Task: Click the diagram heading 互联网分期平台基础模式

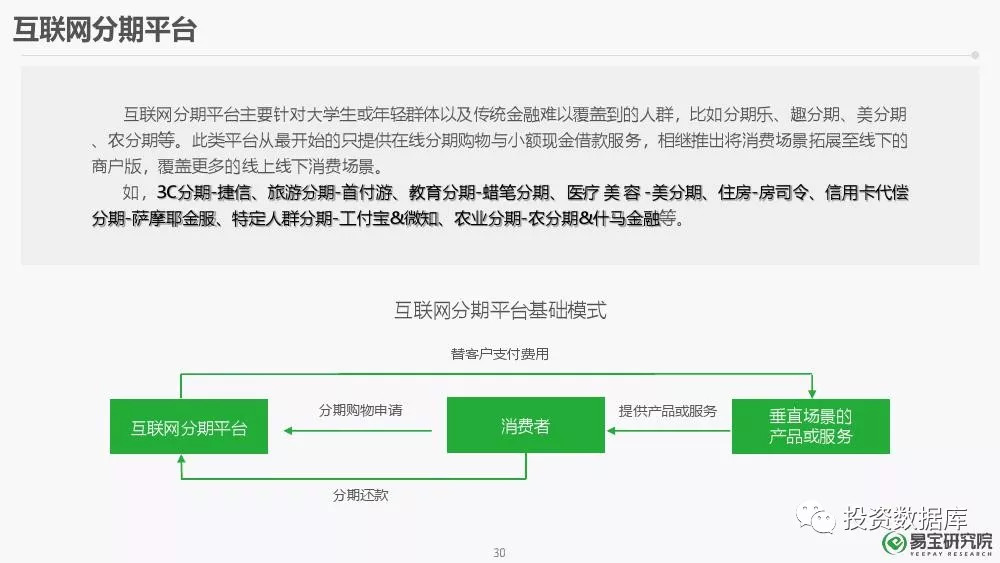Action: 500,311
